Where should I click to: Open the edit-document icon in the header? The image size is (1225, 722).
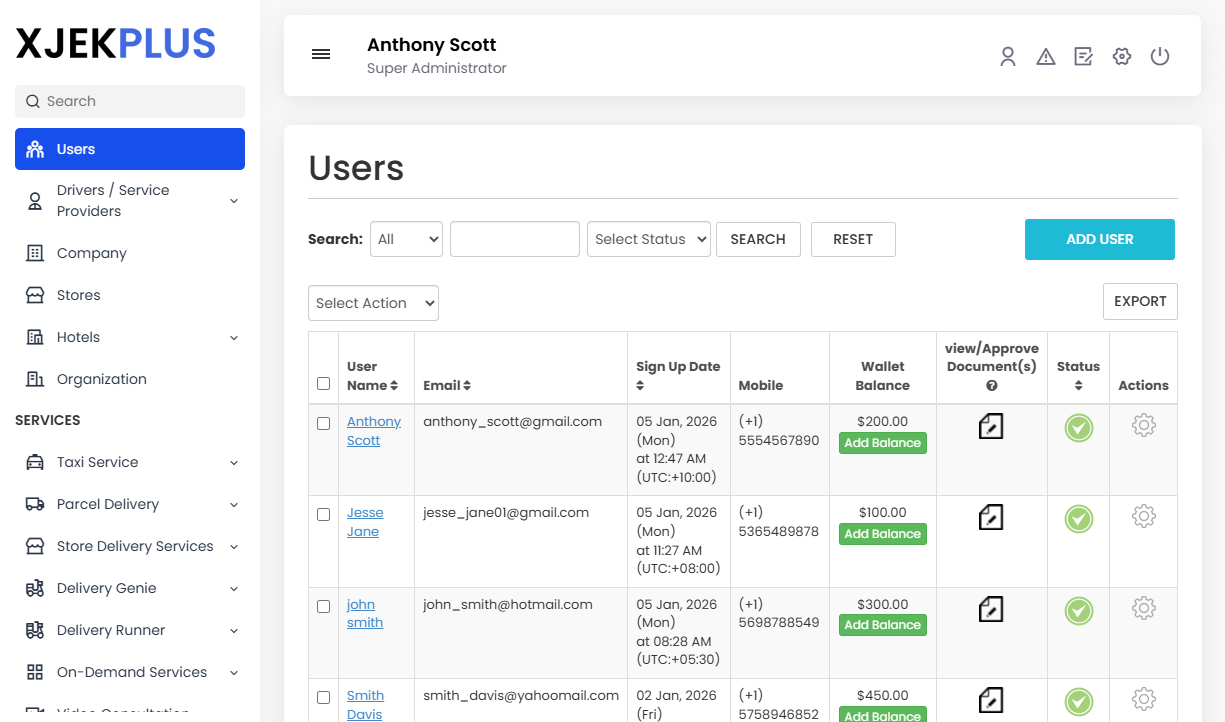click(1084, 57)
